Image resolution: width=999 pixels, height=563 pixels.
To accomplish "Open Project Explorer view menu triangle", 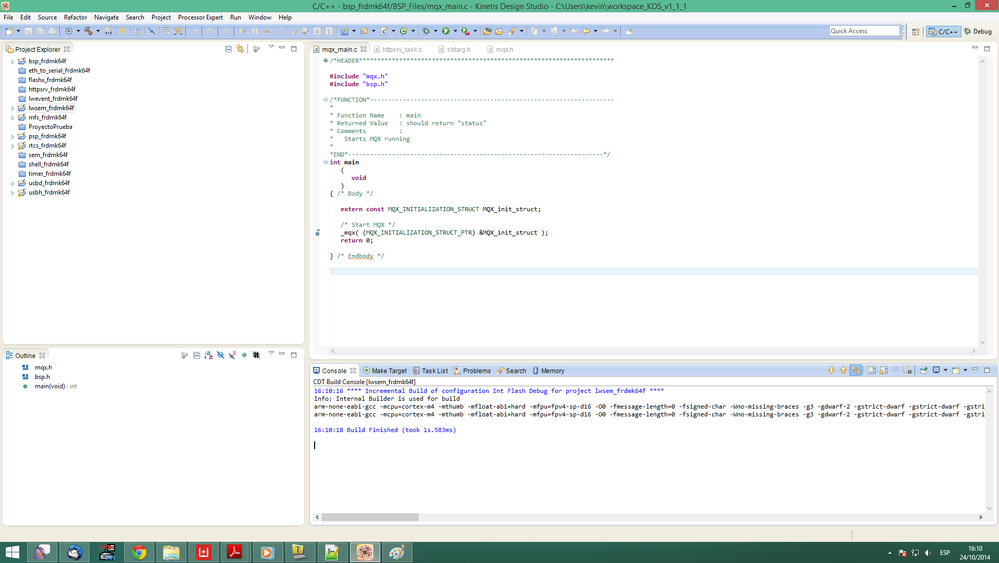I will click(271, 47).
